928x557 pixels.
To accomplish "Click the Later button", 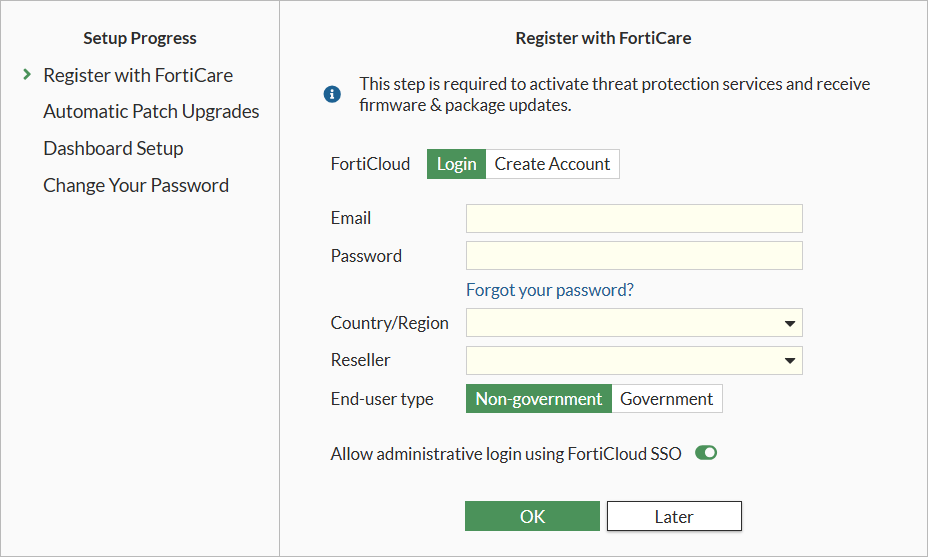I will (674, 516).
